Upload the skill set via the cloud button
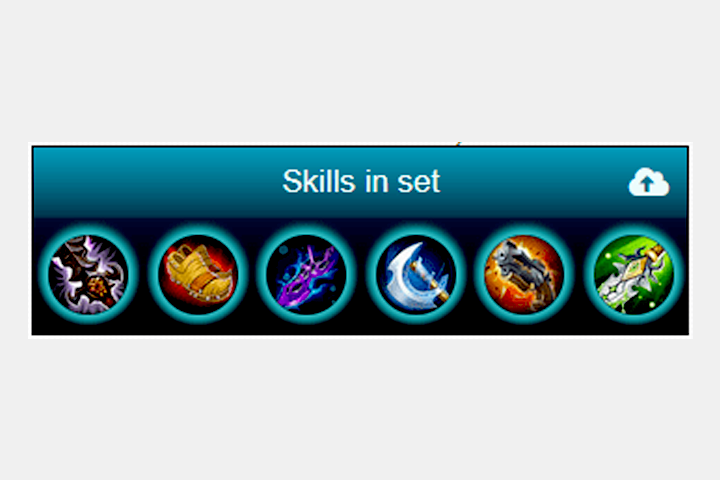This screenshot has height=480, width=720. [649, 182]
